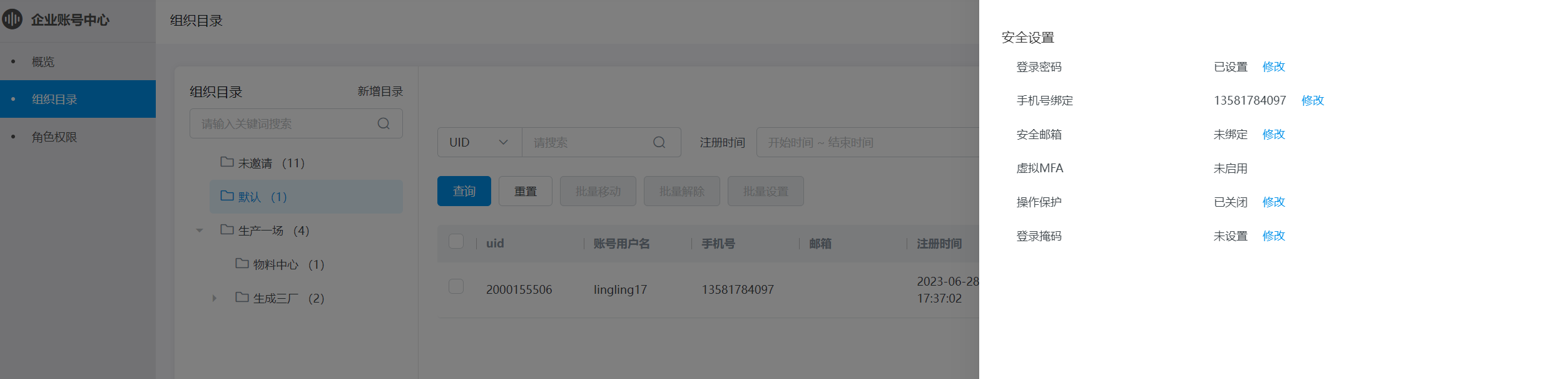Select the 未邀请 (11) tree row
Viewport: 1568px width, 379px height.
pyautogui.click(x=306, y=163)
